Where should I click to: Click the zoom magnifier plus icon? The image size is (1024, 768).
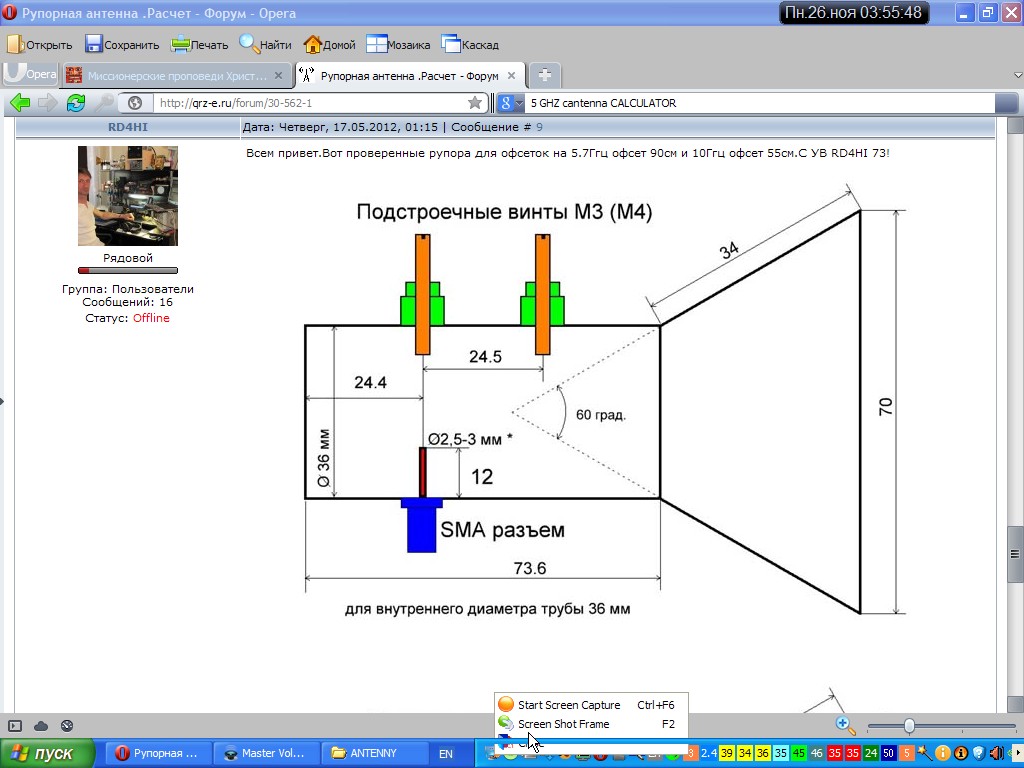coord(845,725)
